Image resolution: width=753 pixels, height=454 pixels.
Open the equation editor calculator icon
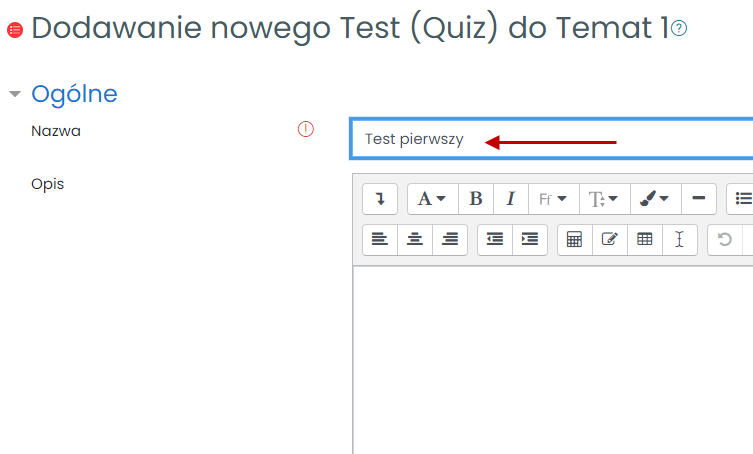pyautogui.click(x=575, y=240)
